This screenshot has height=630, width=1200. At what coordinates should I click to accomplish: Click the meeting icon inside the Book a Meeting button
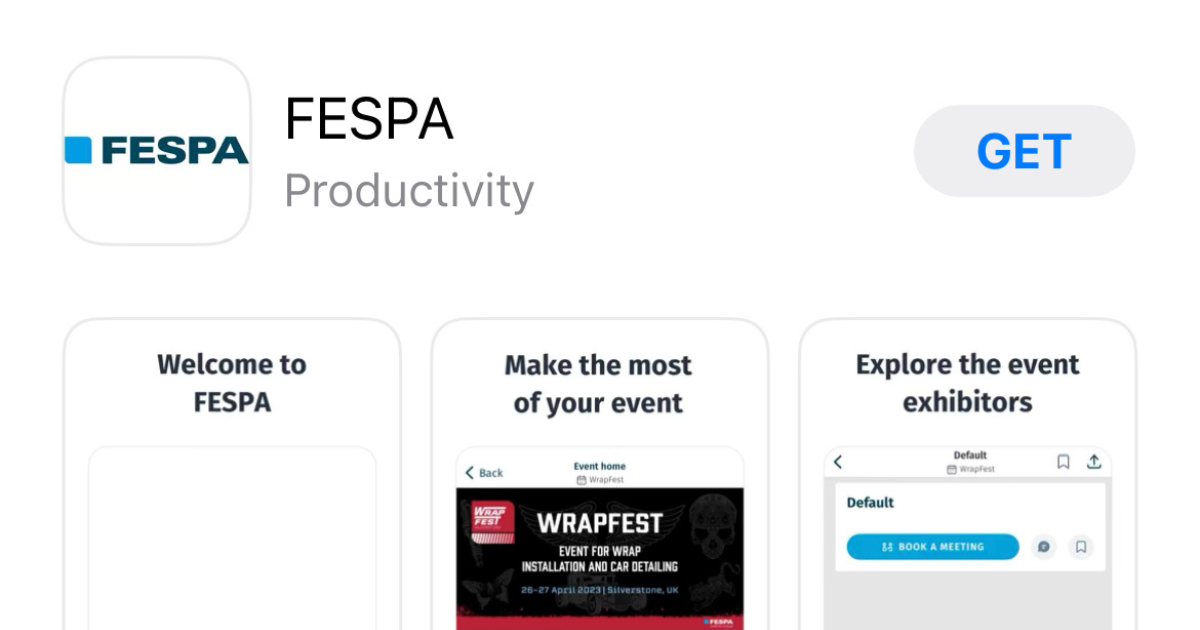pos(886,547)
